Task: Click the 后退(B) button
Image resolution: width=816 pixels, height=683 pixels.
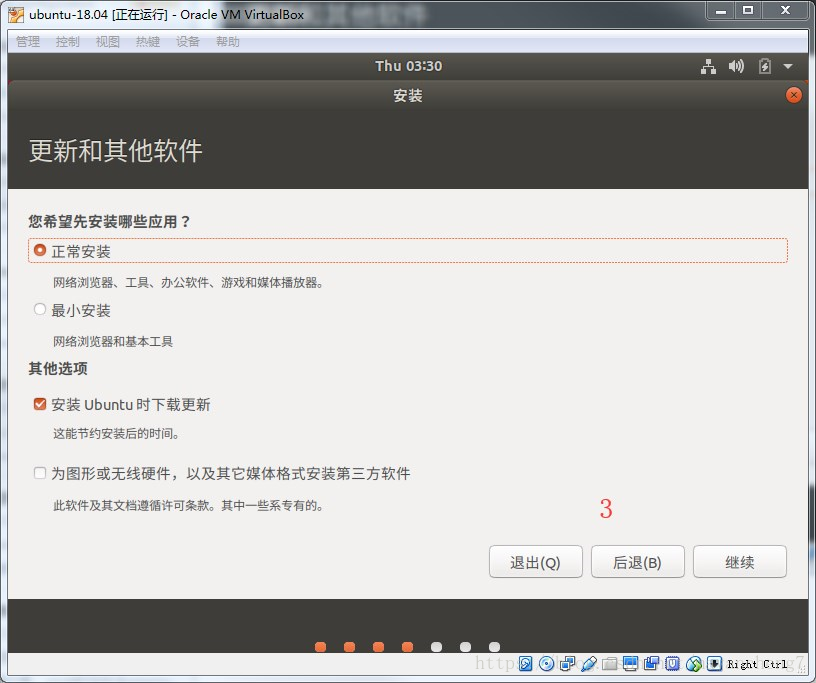Action: (637, 561)
